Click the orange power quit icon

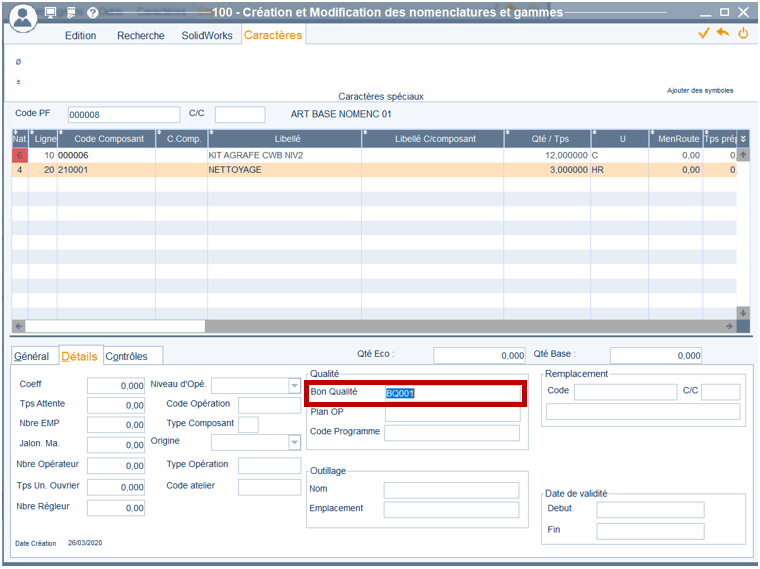tap(743, 33)
